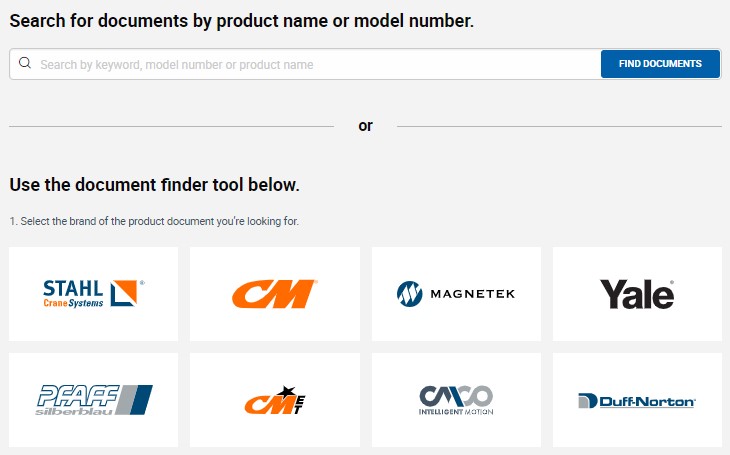
Task: Open the Duff-Norton brand tile
Action: (x=637, y=400)
